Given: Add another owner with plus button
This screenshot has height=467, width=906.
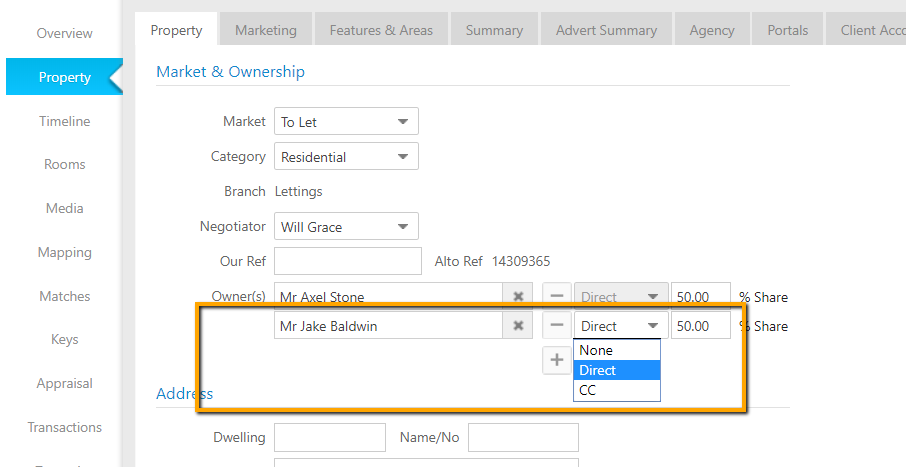Looking at the screenshot, I should pos(558,361).
